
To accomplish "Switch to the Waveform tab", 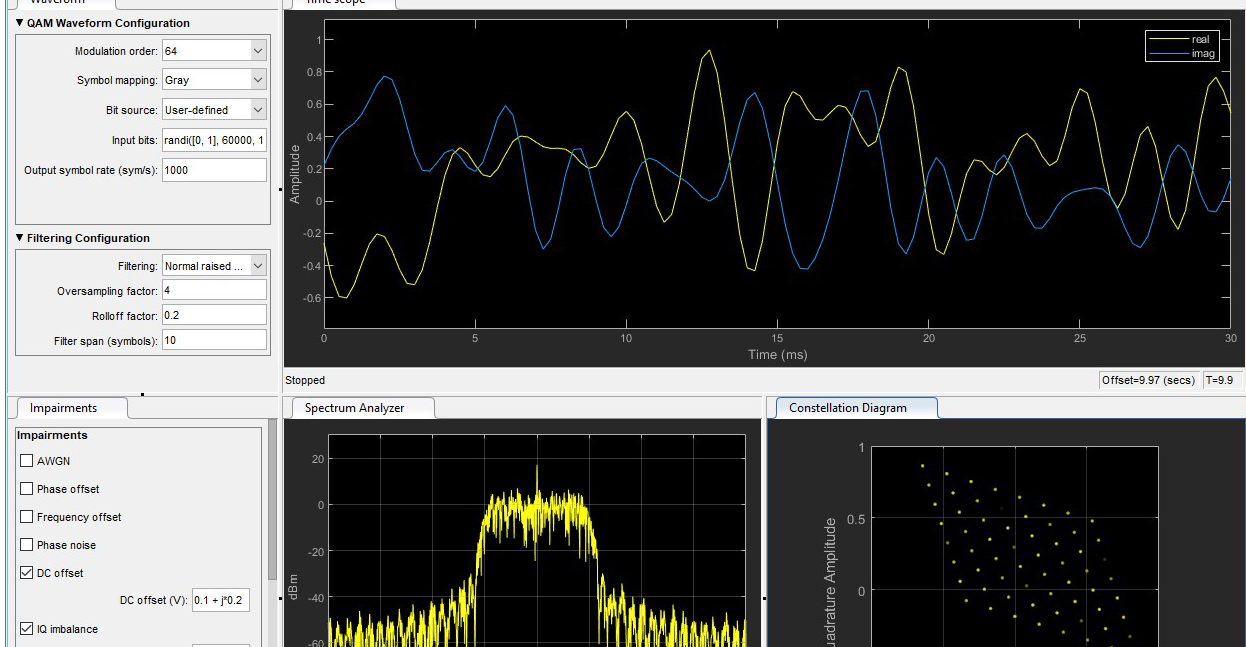I will pyautogui.click(x=62, y=3).
